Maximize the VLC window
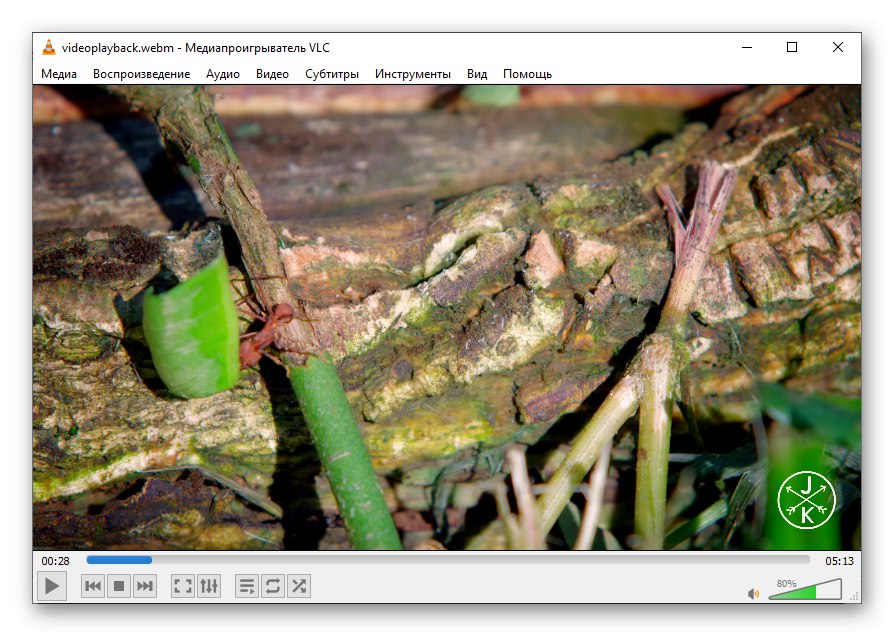Screen dimensions: 894x636 792,47
